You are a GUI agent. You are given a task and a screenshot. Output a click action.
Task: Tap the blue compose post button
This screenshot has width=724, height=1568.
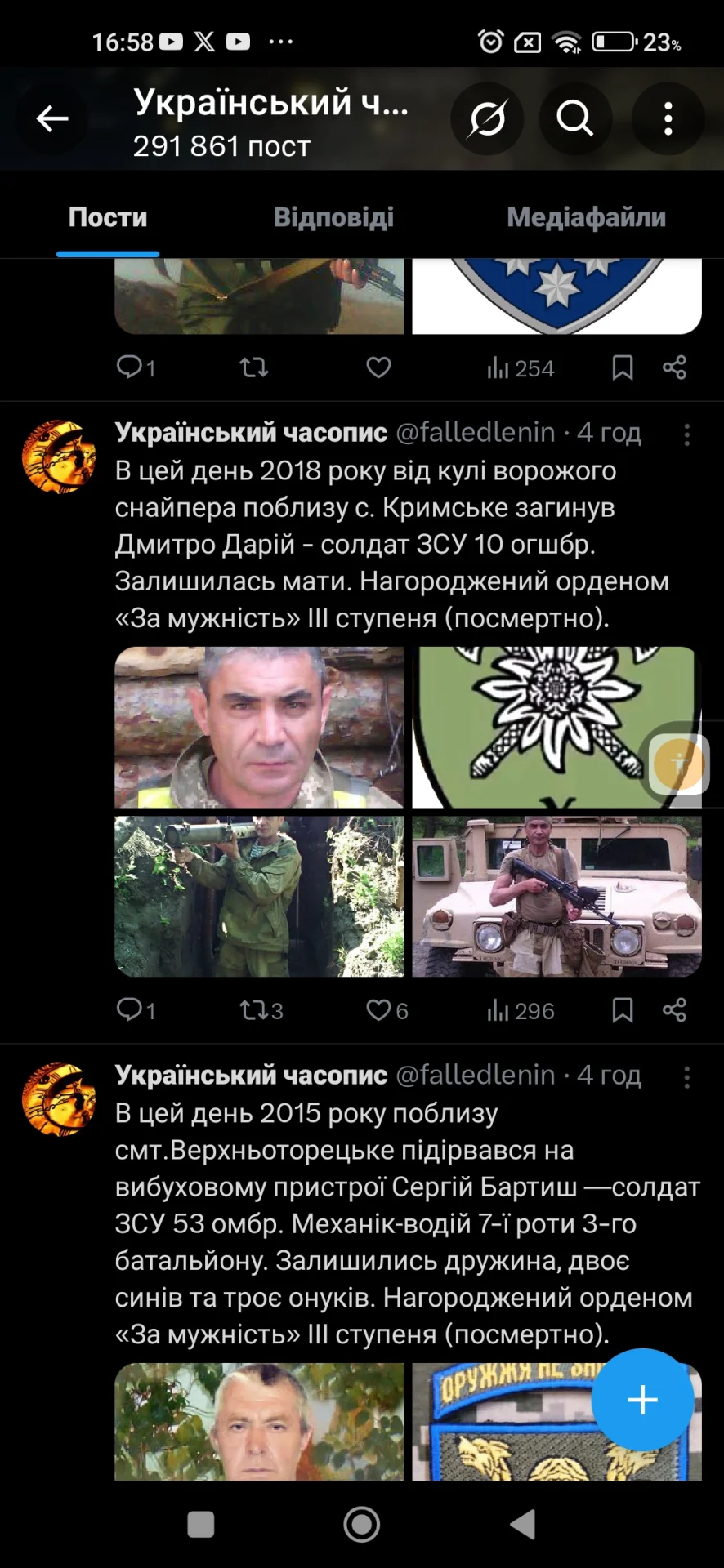(x=642, y=1400)
